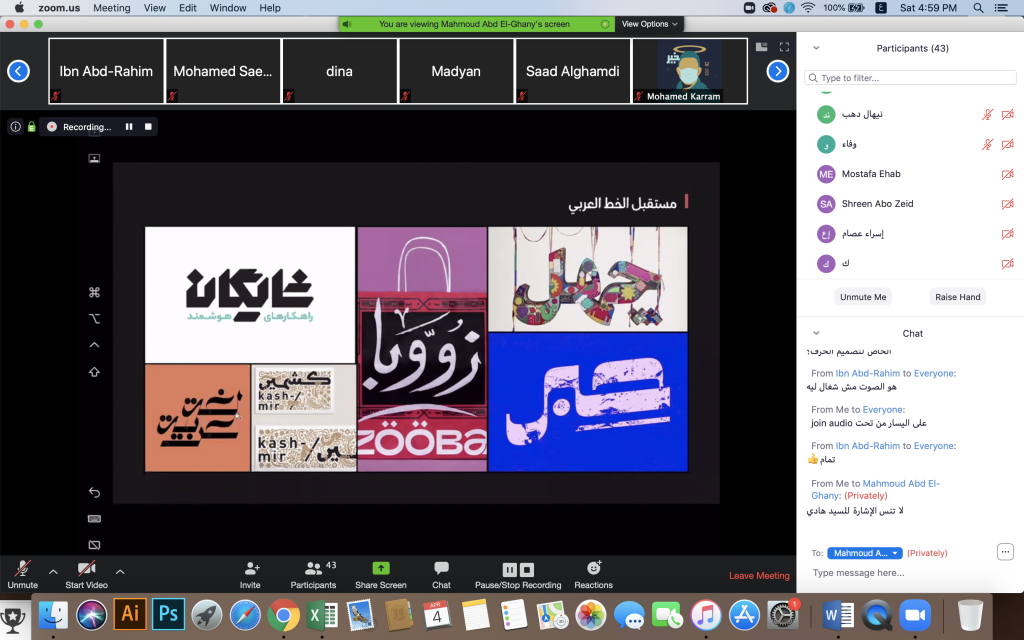Open the Meeting menu
The width and height of the screenshot is (1024, 640).
coord(112,8)
